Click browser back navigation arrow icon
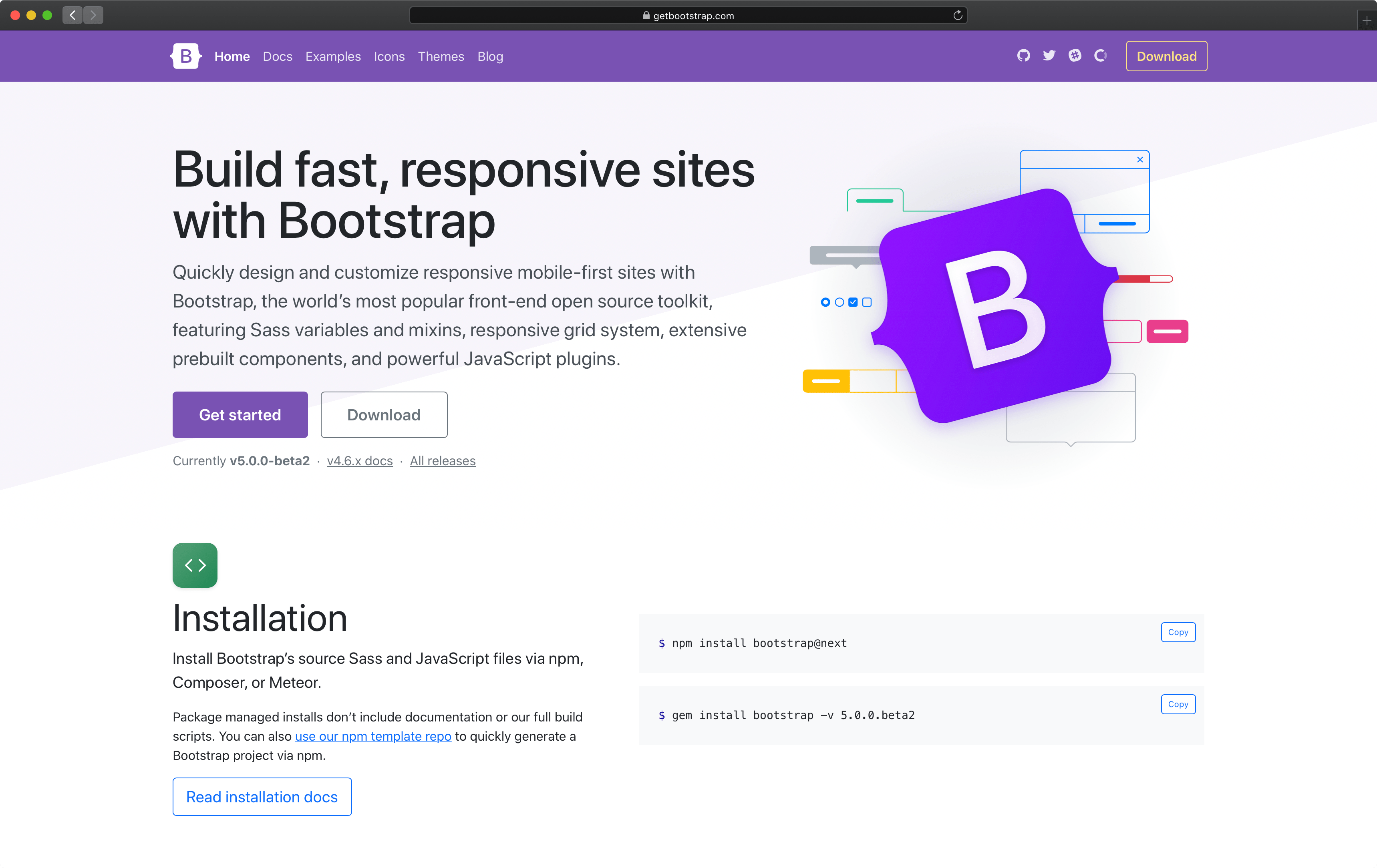Screen dimensions: 1377x868 coord(72,15)
